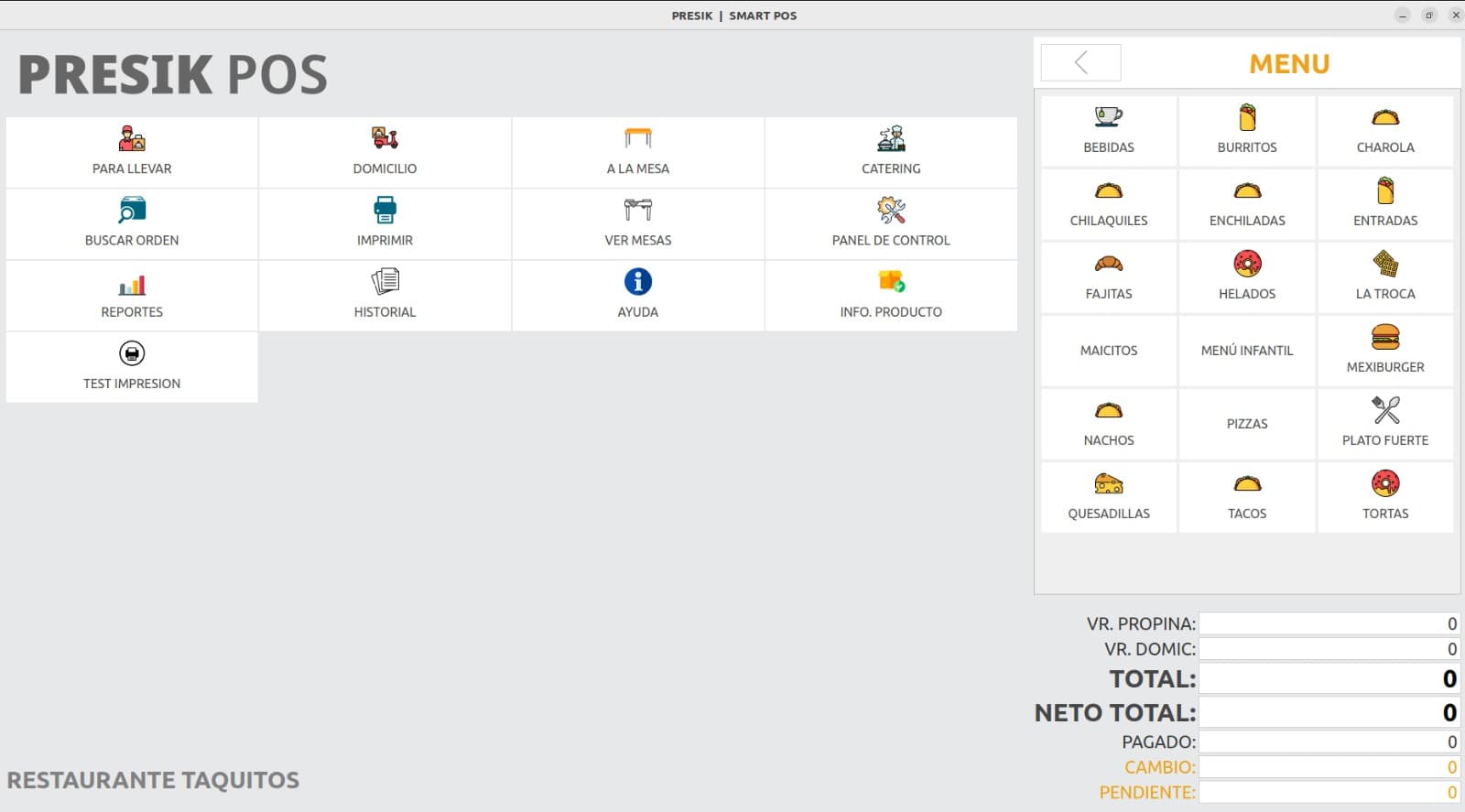
Task: Open the TACOS category
Action: (1247, 497)
